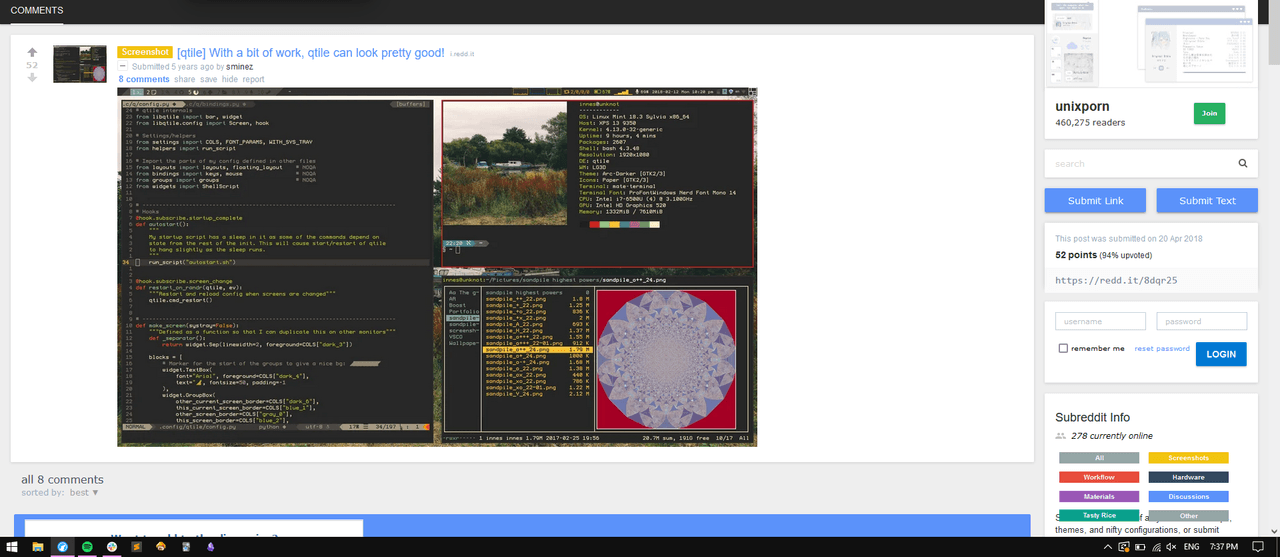Select the yellow Screenshots flair swatch
The image size is (1280, 557).
(x=1188, y=458)
